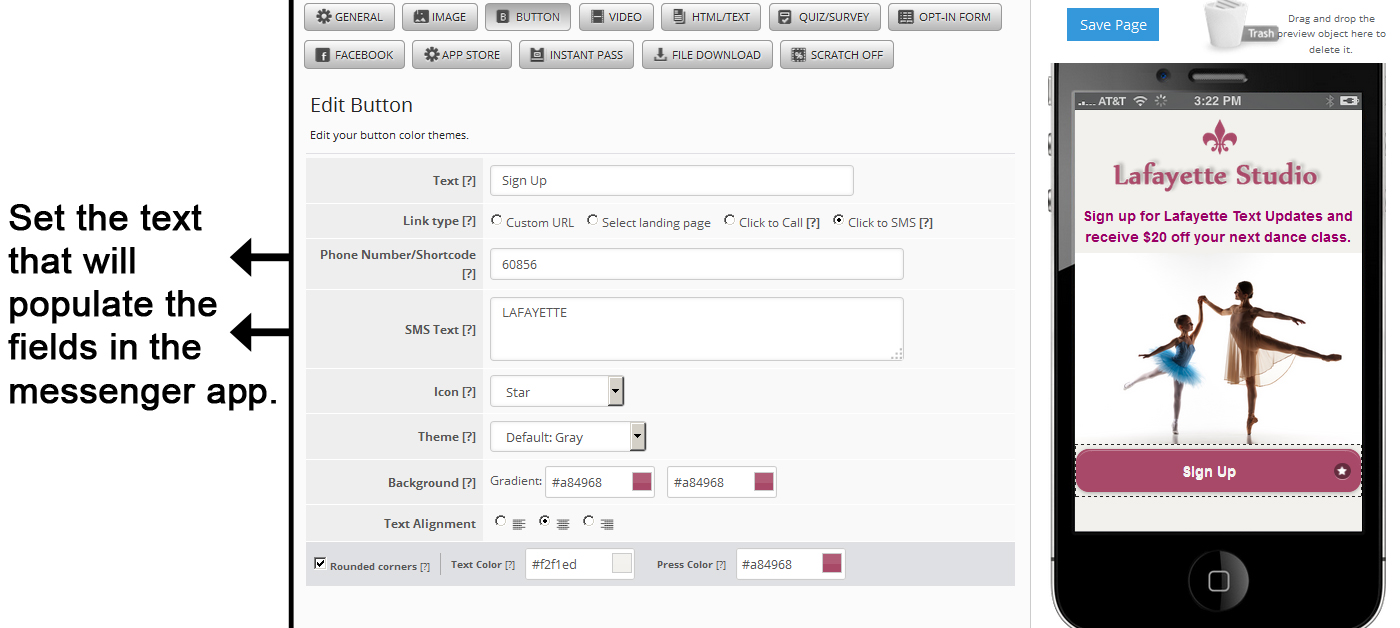Viewport: 1400px width, 628px height.
Task: Click the button Text input field
Action: 672,180
